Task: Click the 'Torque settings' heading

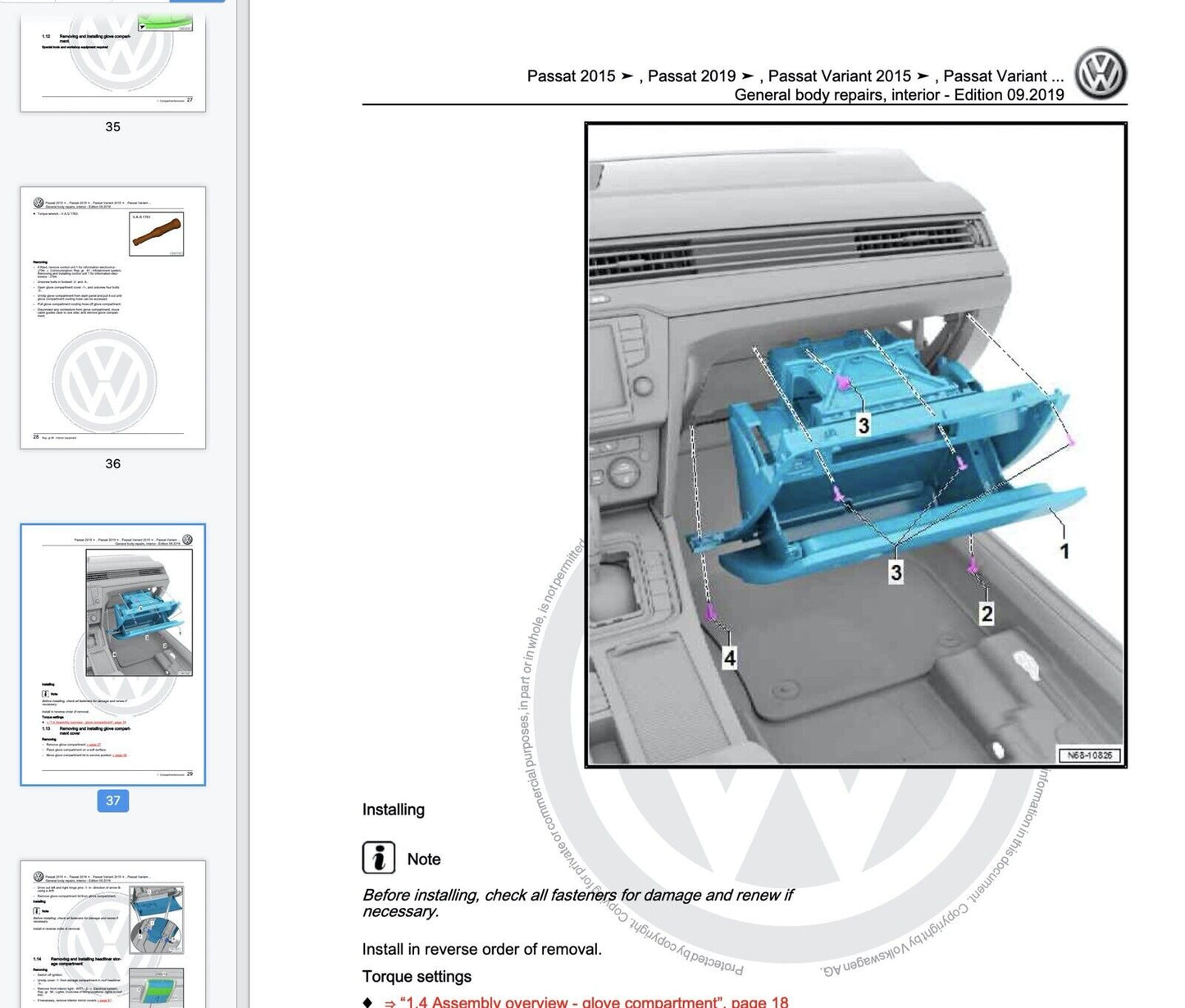Action: pos(417,976)
